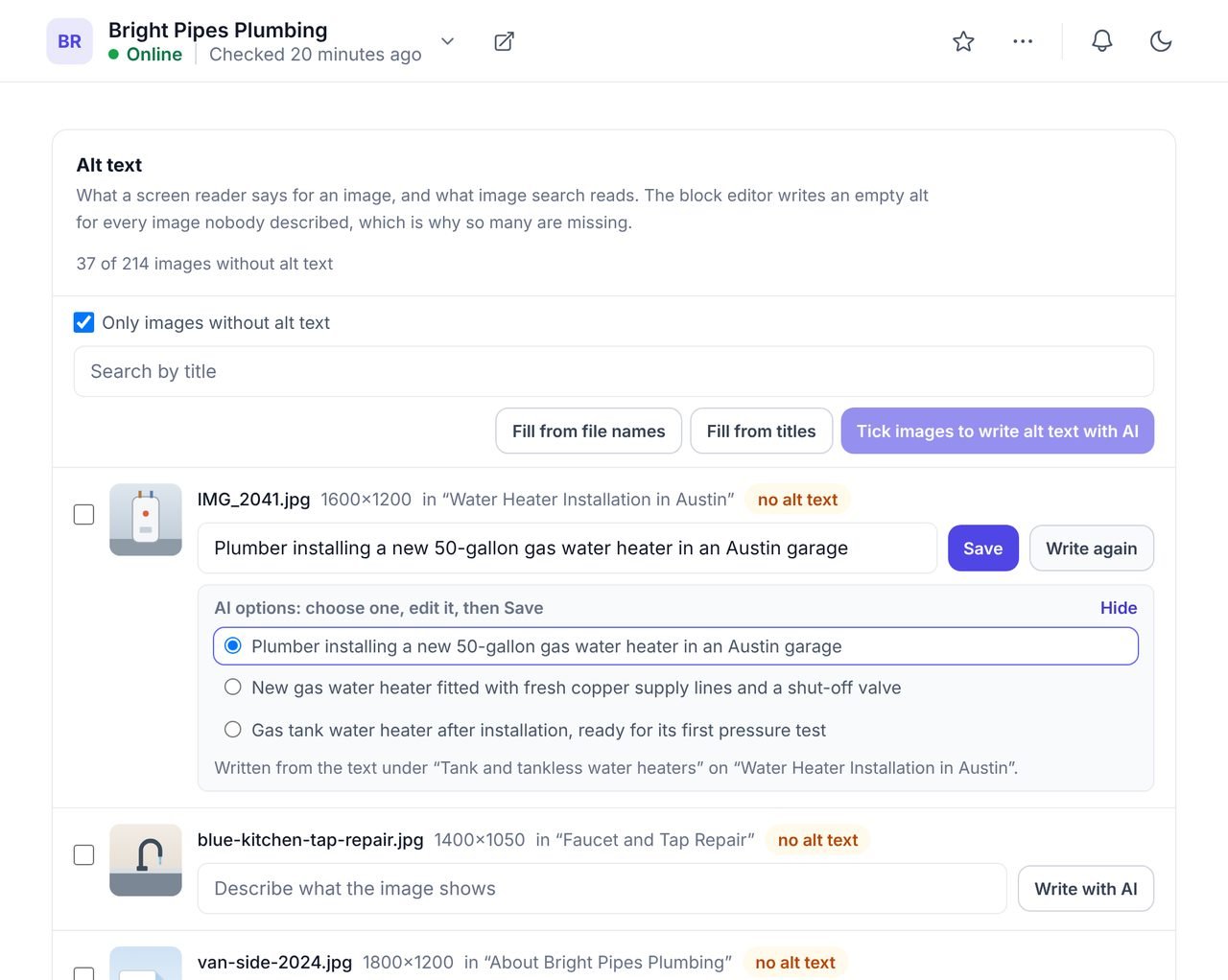Click the IMG_2041.jpg file name
The height and width of the screenshot is (980, 1228).
pos(253,500)
